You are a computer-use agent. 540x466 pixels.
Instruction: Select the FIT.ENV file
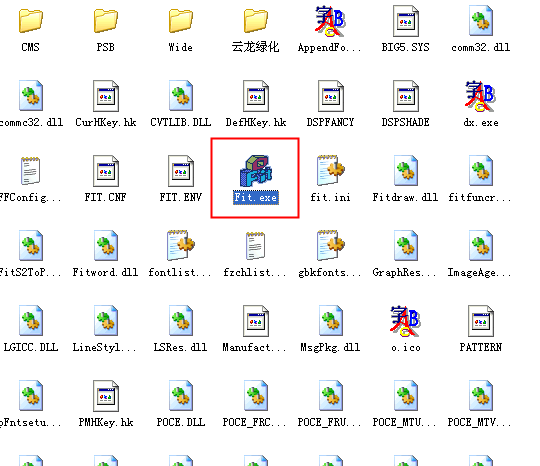pyautogui.click(x=181, y=171)
